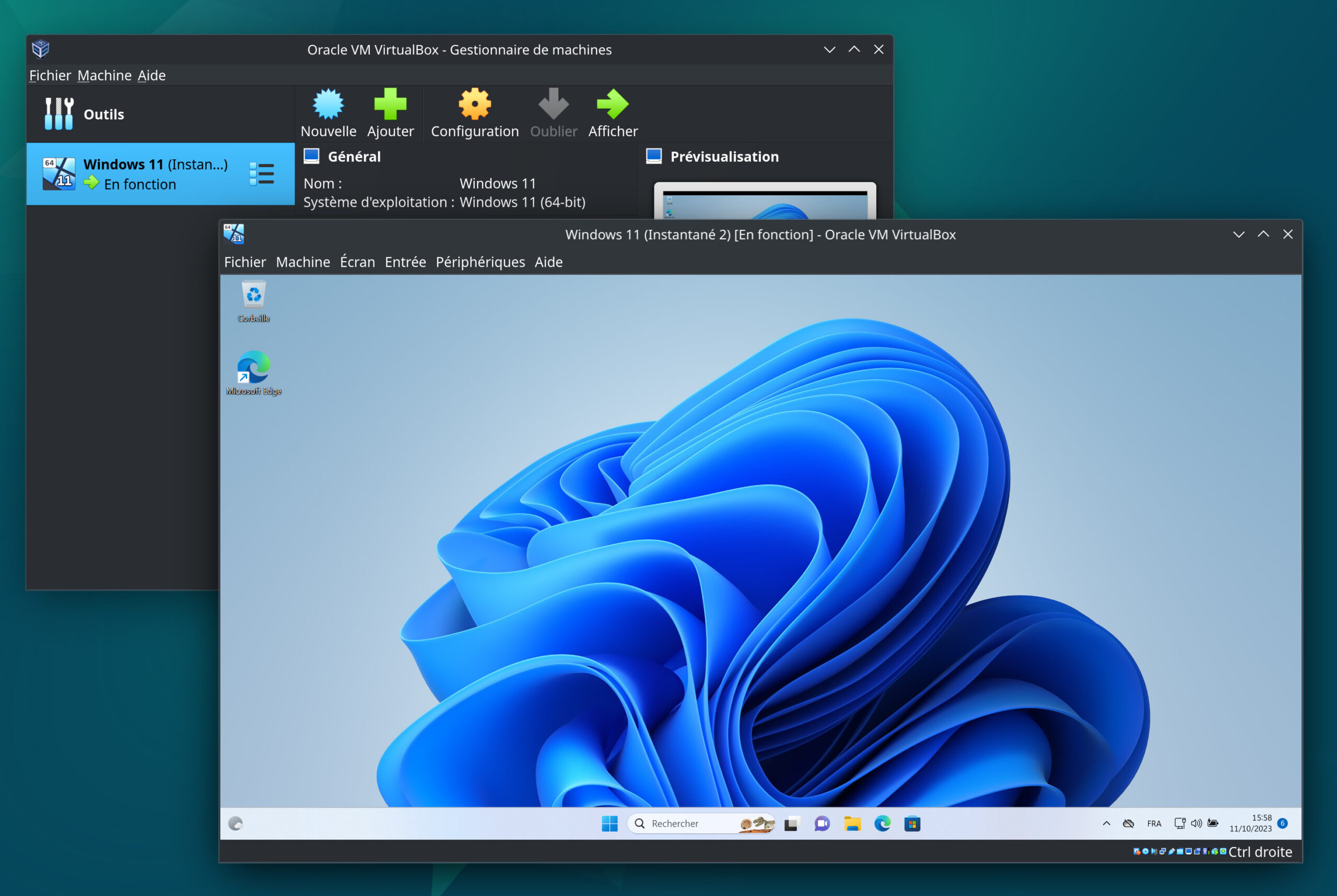Click the USB devices indicator in VM status bar
The height and width of the screenshot is (896, 1337).
(x=1171, y=852)
